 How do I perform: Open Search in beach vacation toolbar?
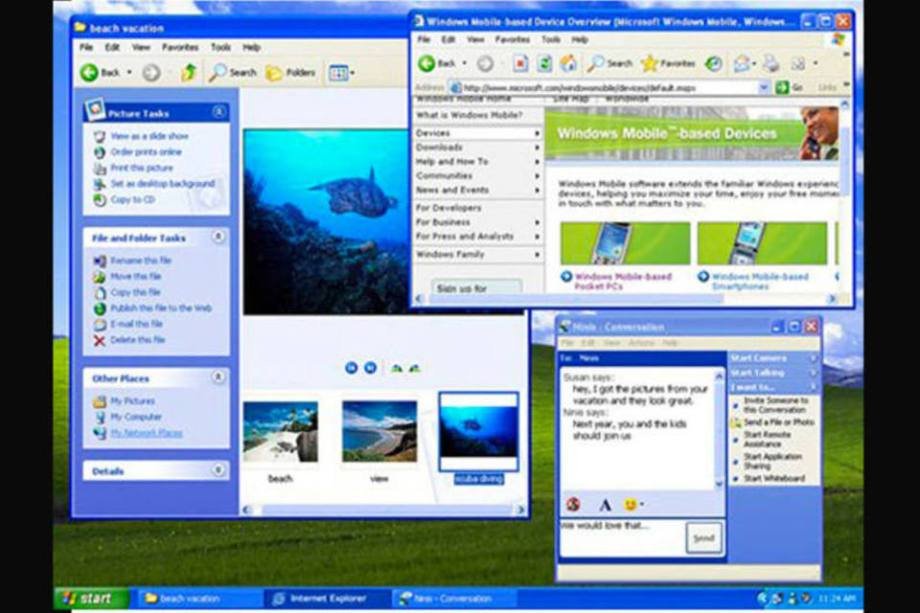(234, 73)
